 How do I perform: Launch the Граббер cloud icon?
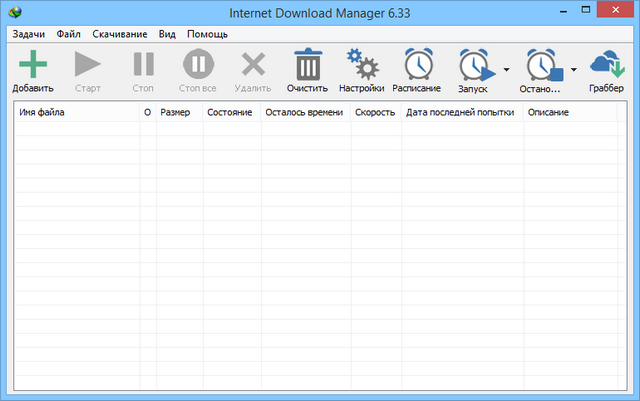click(x=607, y=66)
